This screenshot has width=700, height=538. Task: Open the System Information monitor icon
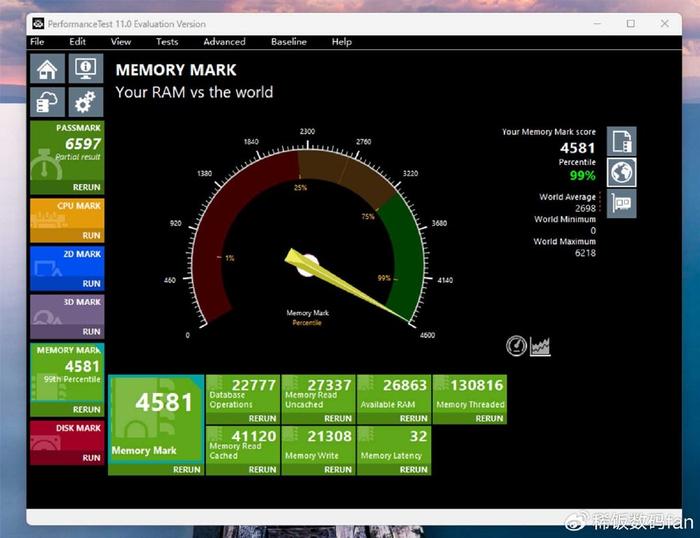point(86,68)
